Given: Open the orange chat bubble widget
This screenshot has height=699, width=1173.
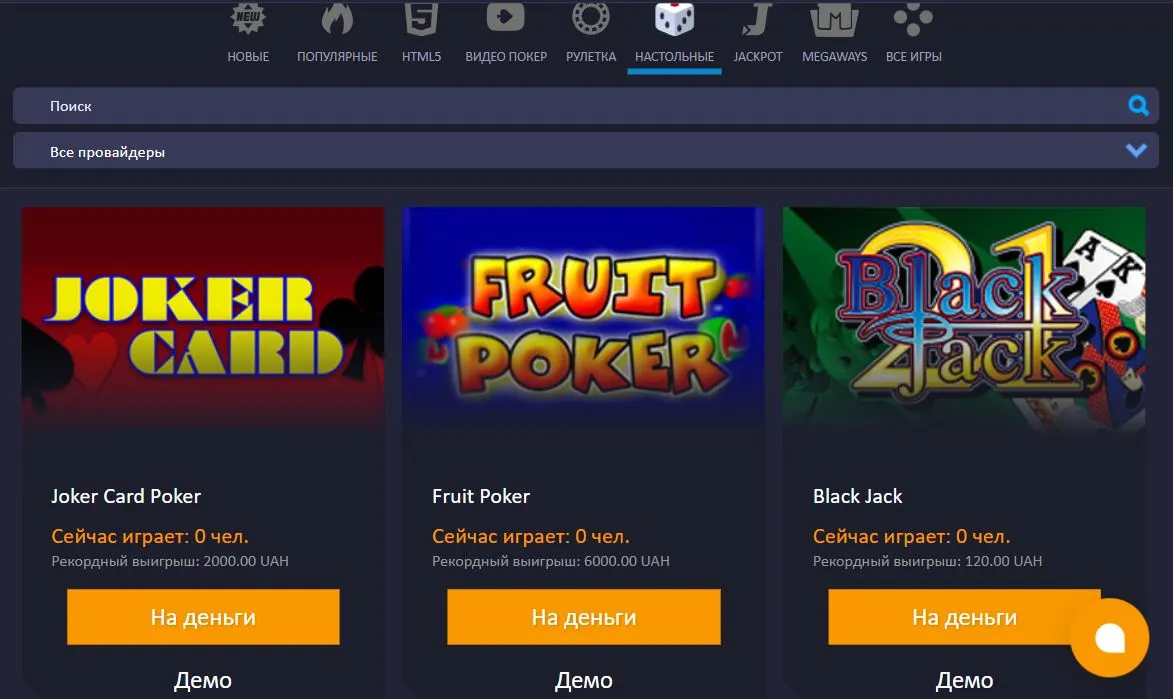Looking at the screenshot, I should (x=1109, y=638).
